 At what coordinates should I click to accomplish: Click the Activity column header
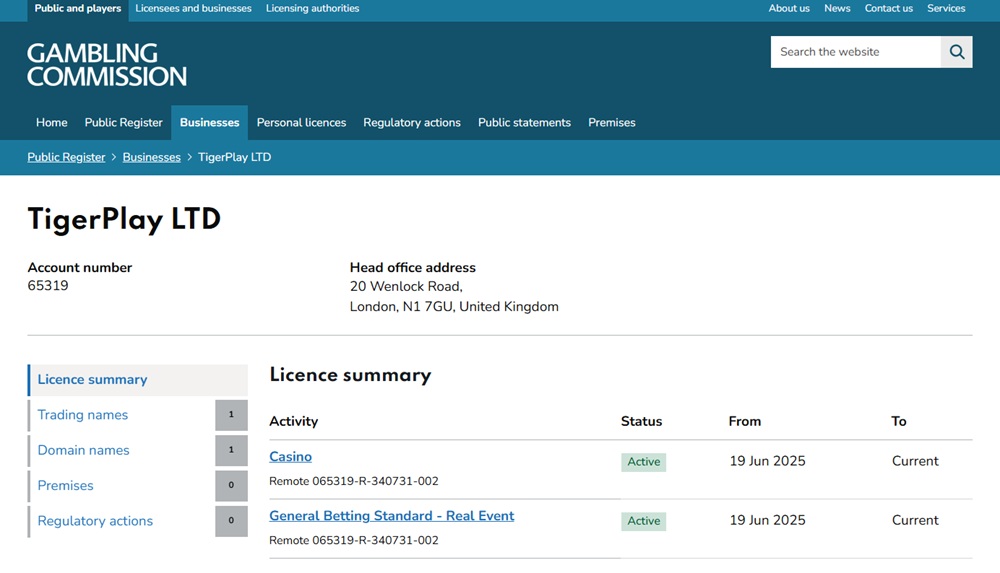[x=293, y=422]
